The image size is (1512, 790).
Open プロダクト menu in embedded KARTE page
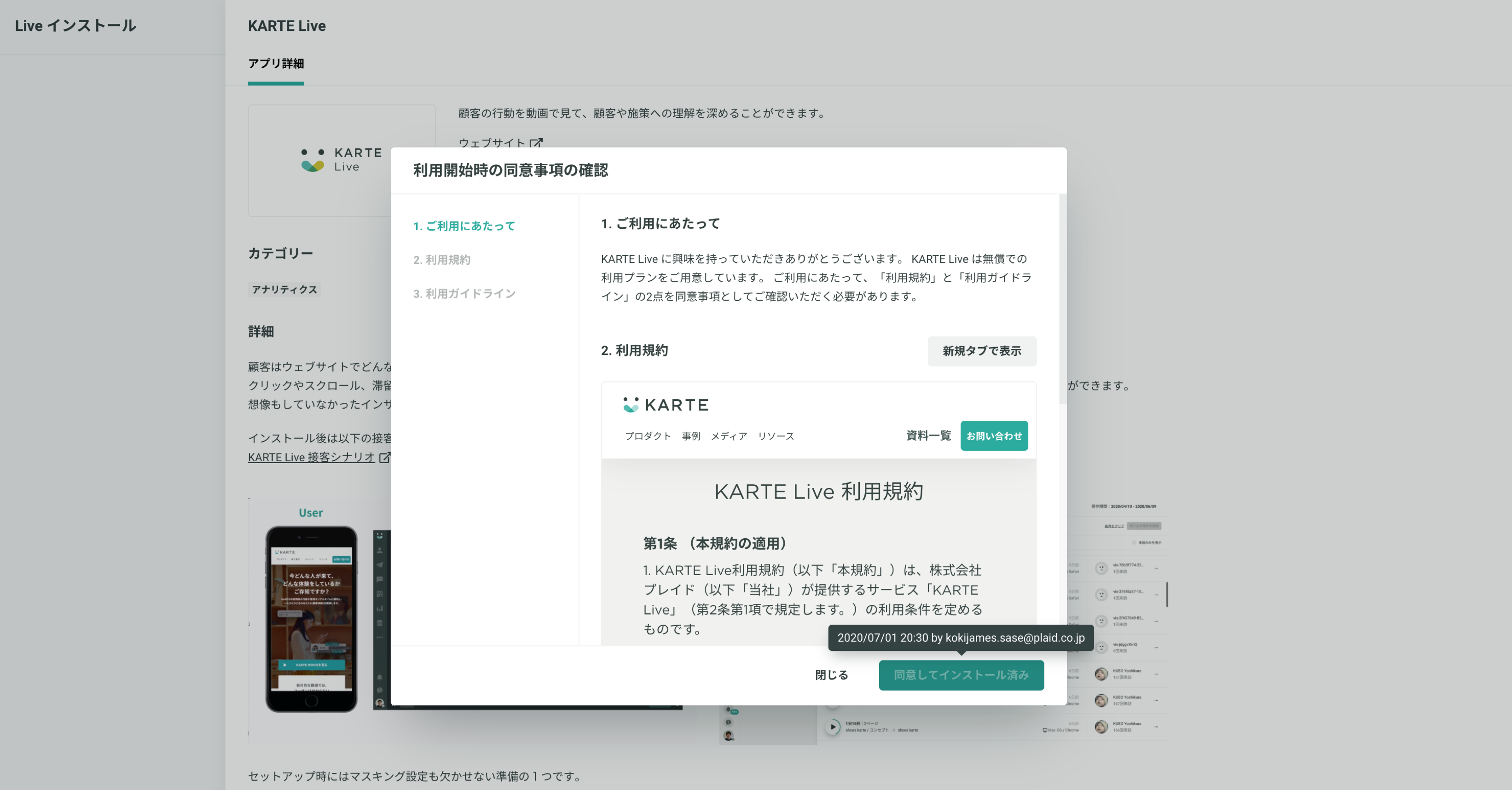pyautogui.click(x=648, y=436)
